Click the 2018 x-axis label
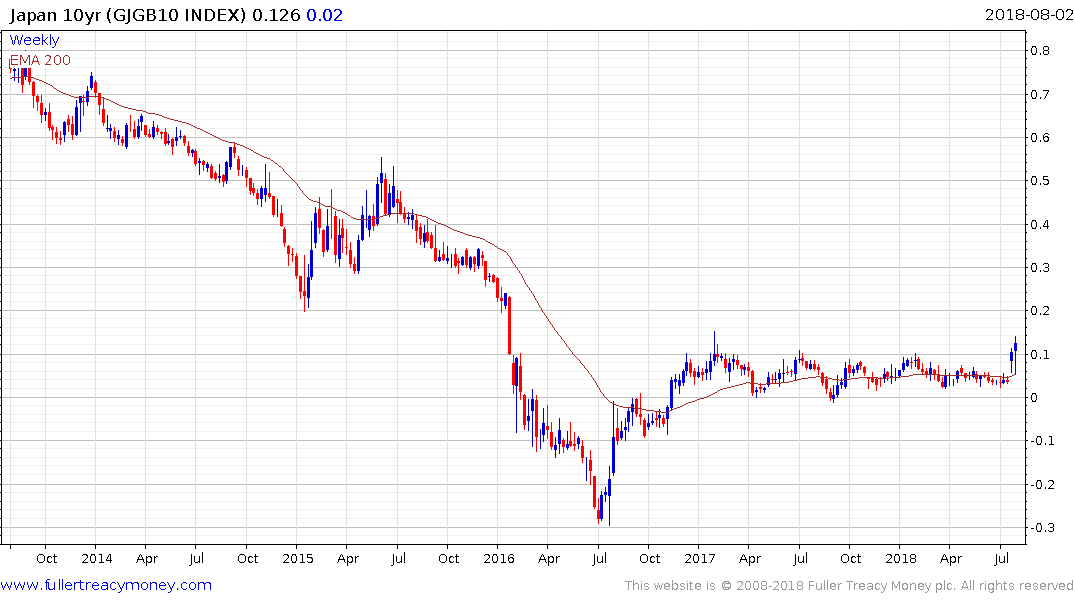This screenshot has width=1075, height=600. 900,559
